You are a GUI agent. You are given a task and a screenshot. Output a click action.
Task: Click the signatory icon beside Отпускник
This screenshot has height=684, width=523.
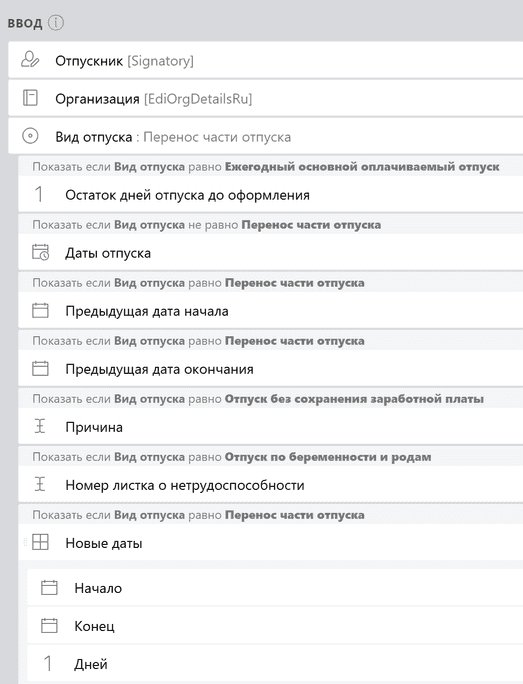pos(30,60)
